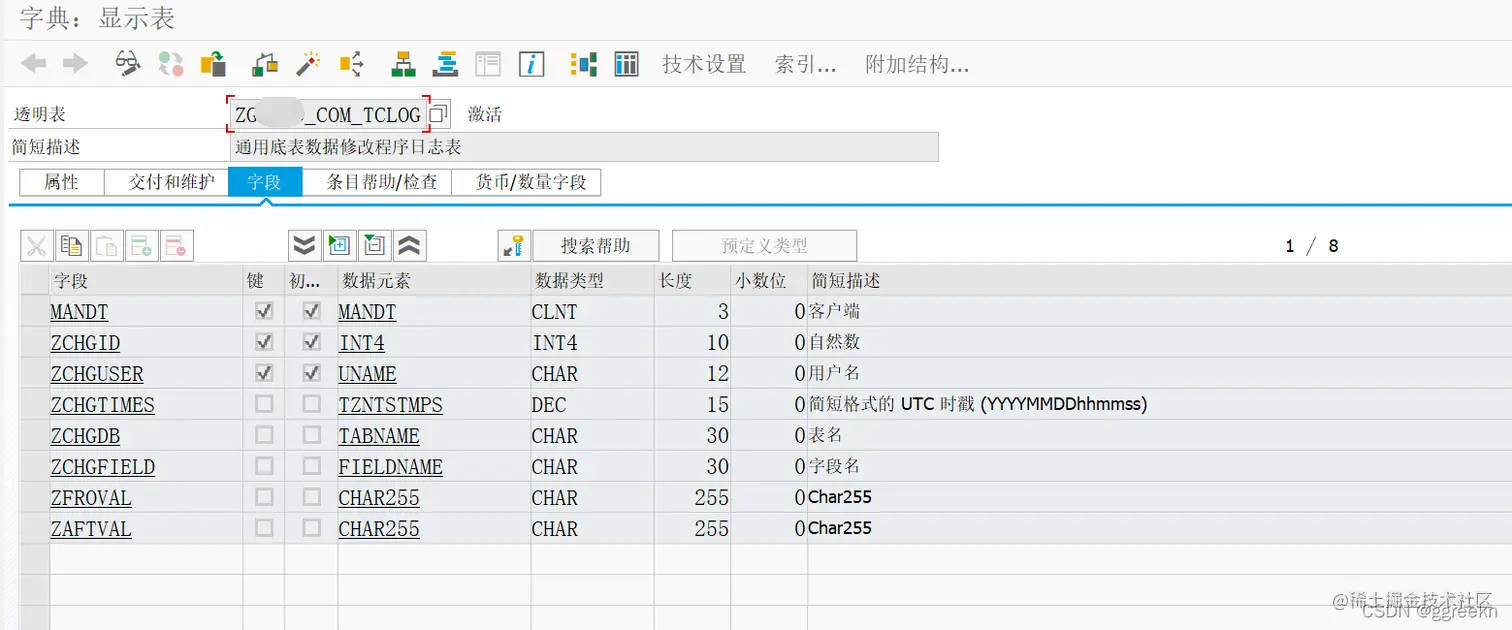Click the 索引... toolbar button

(x=805, y=64)
